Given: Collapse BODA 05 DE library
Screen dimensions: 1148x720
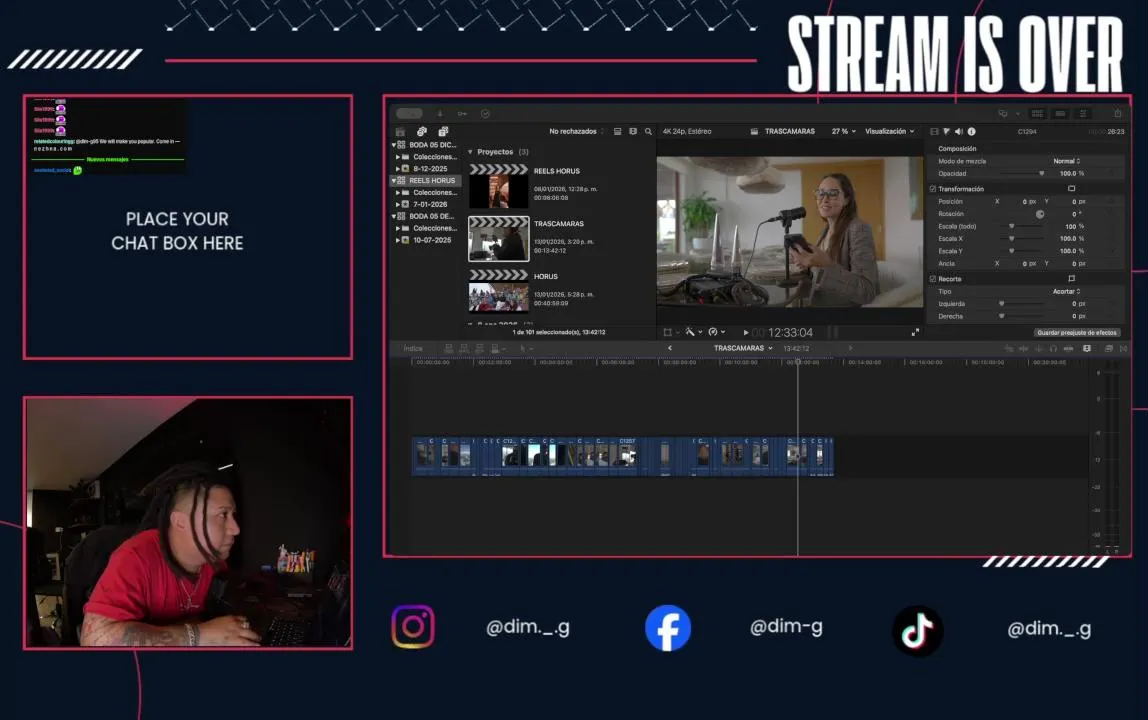Looking at the screenshot, I should click(394, 217).
